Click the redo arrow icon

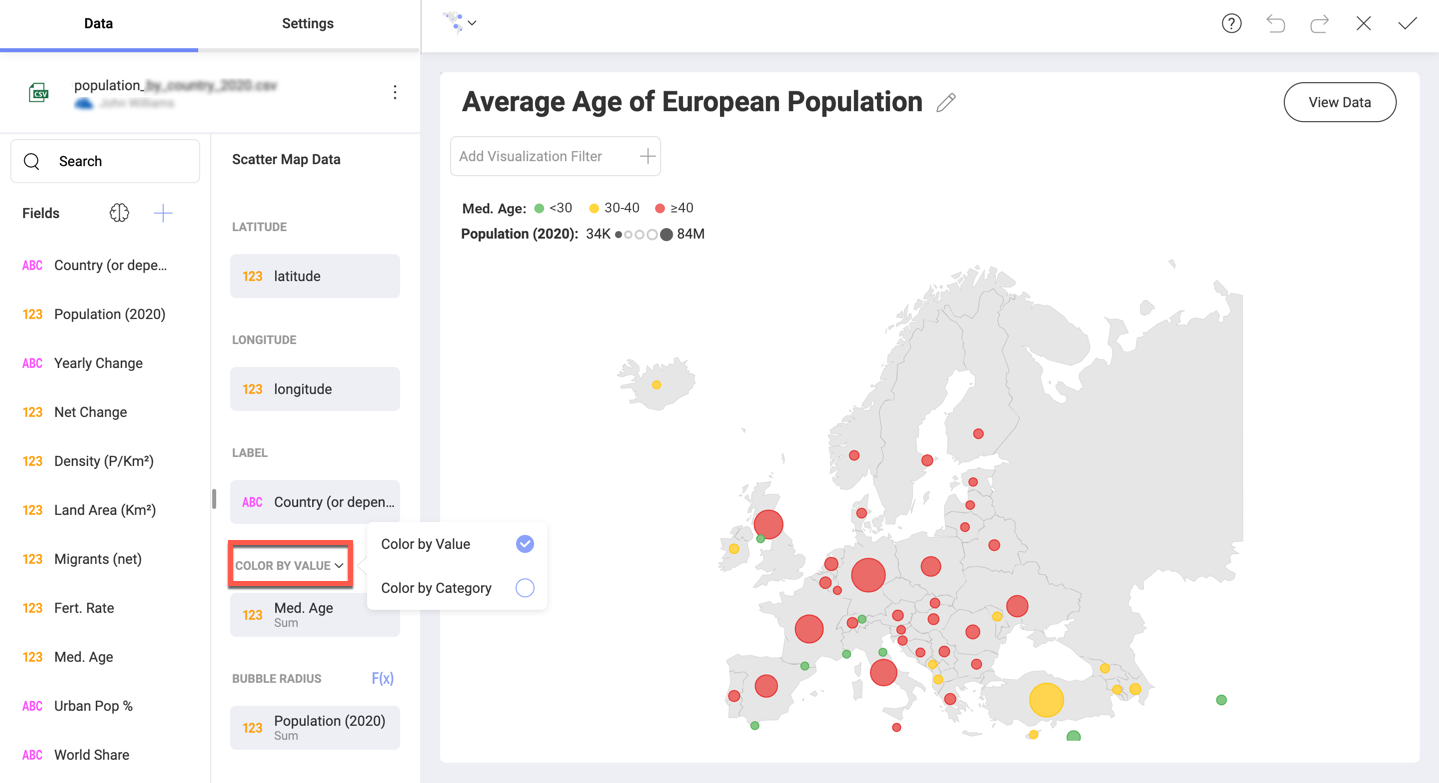(x=1319, y=22)
